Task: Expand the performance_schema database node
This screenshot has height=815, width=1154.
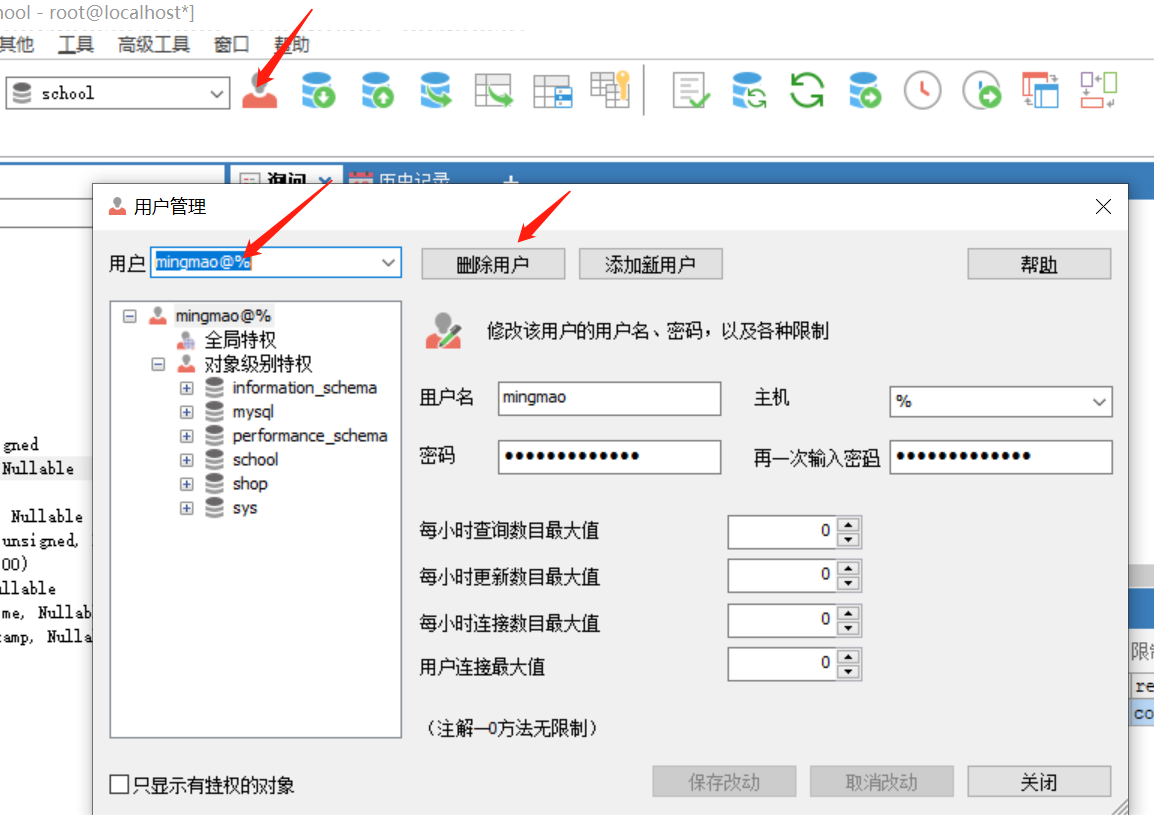Action: click(x=187, y=437)
